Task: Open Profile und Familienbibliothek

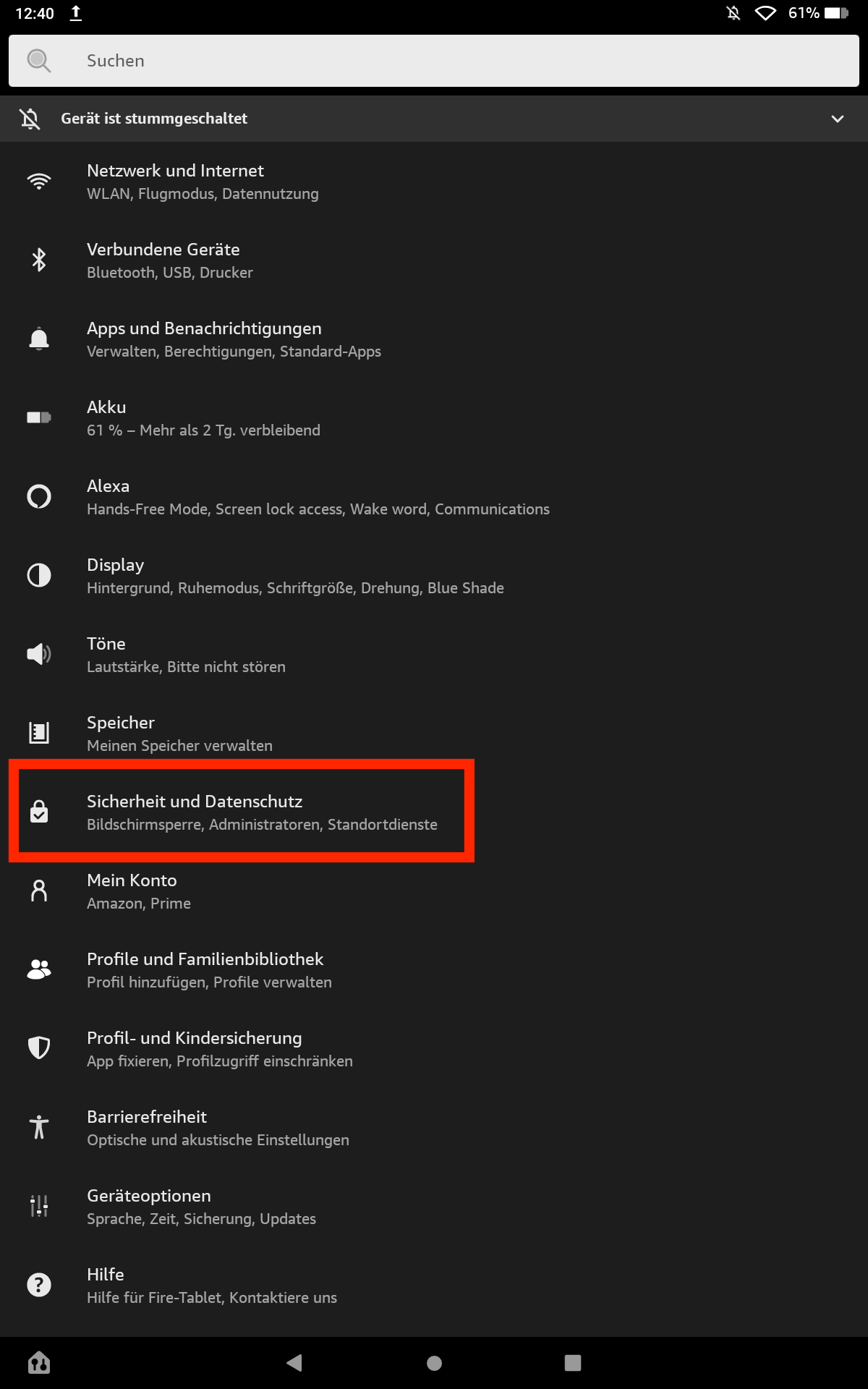Action: [209, 970]
